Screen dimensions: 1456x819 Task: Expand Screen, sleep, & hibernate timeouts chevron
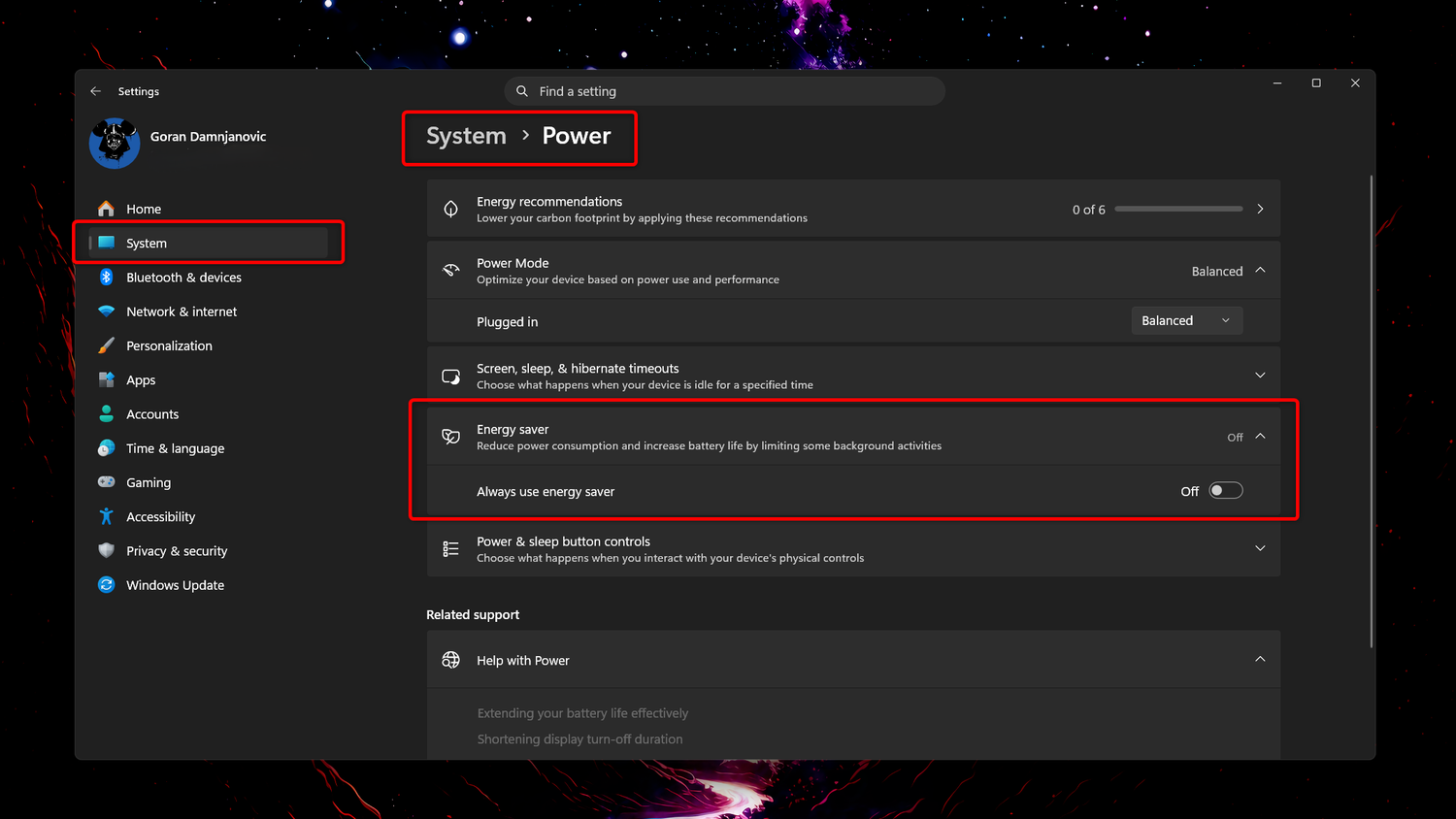1260,376
